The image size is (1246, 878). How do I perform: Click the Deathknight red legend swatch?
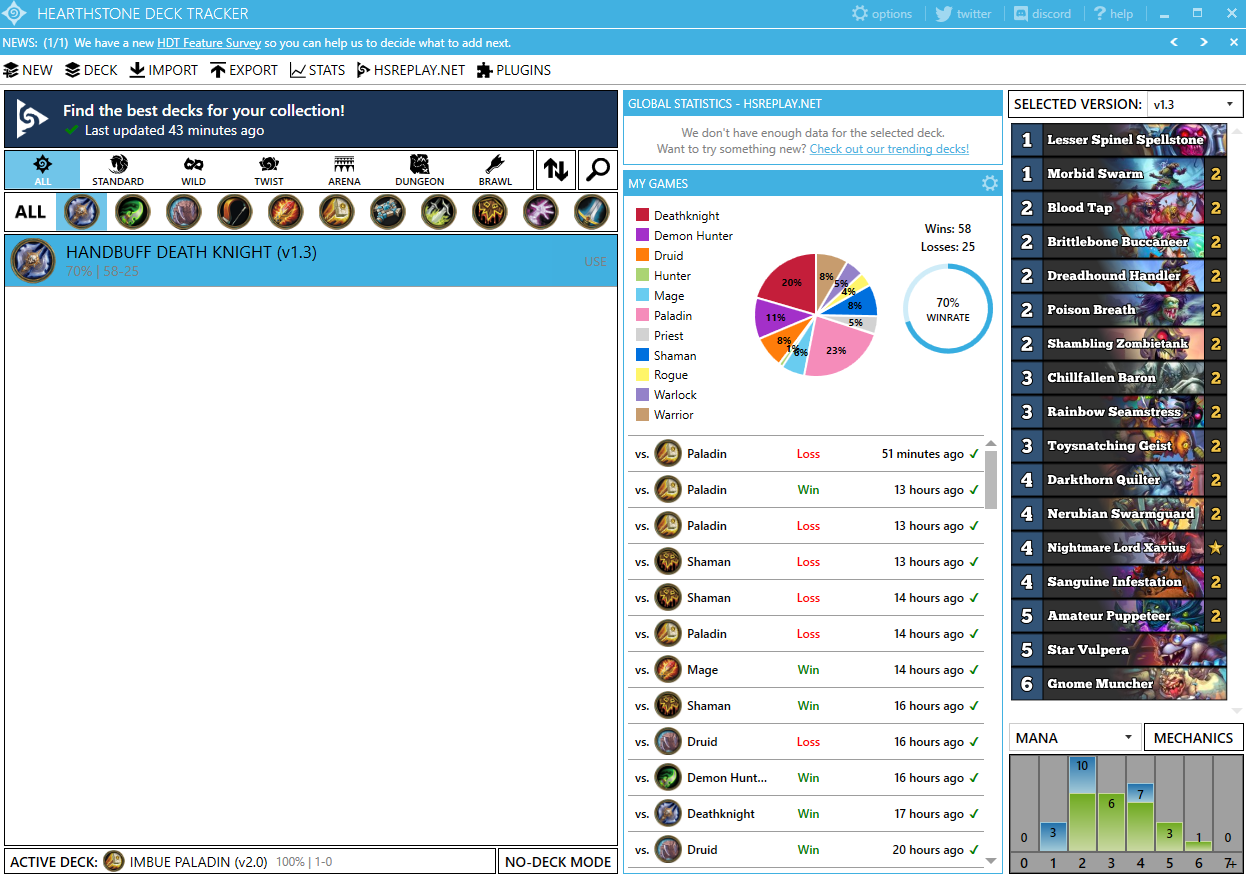(x=642, y=216)
